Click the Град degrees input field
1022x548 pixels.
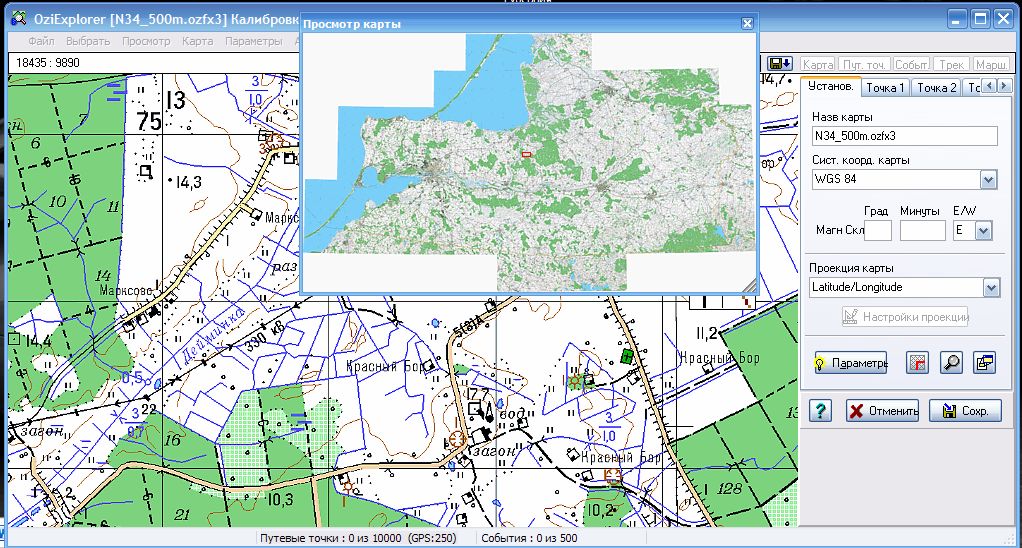(878, 230)
